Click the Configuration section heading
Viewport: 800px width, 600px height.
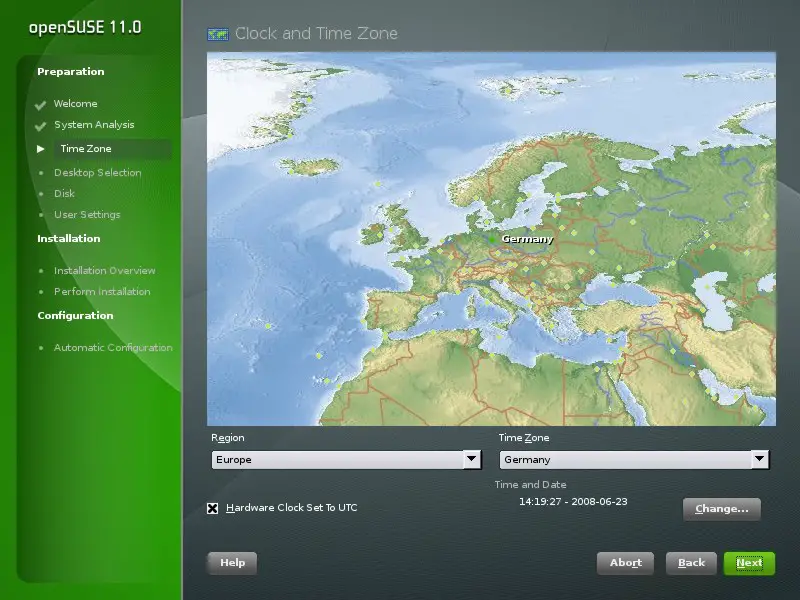click(x=75, y=315)
